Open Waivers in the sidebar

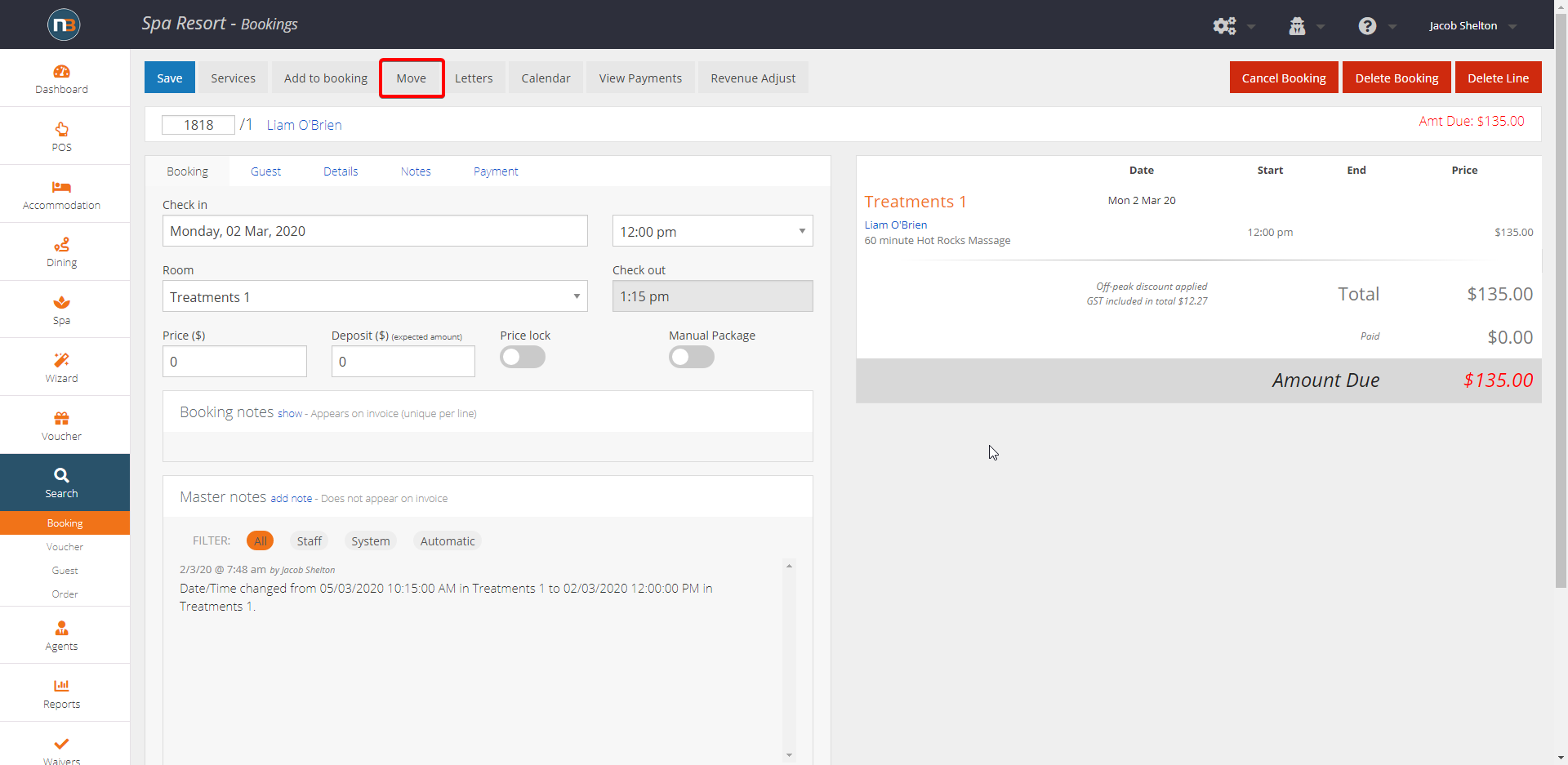coord(61,750)
